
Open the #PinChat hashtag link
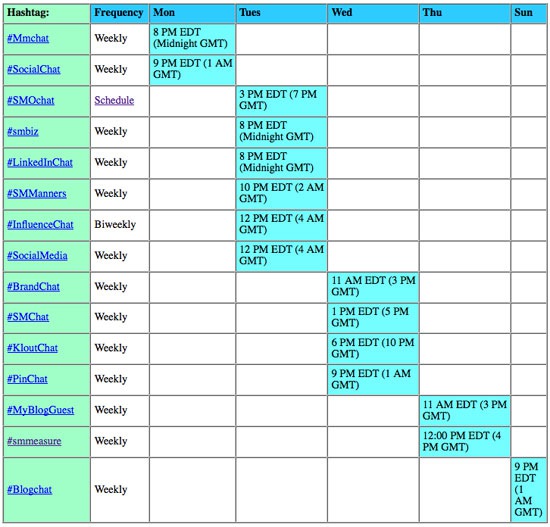pyautogui.click(x=27, y=379)
